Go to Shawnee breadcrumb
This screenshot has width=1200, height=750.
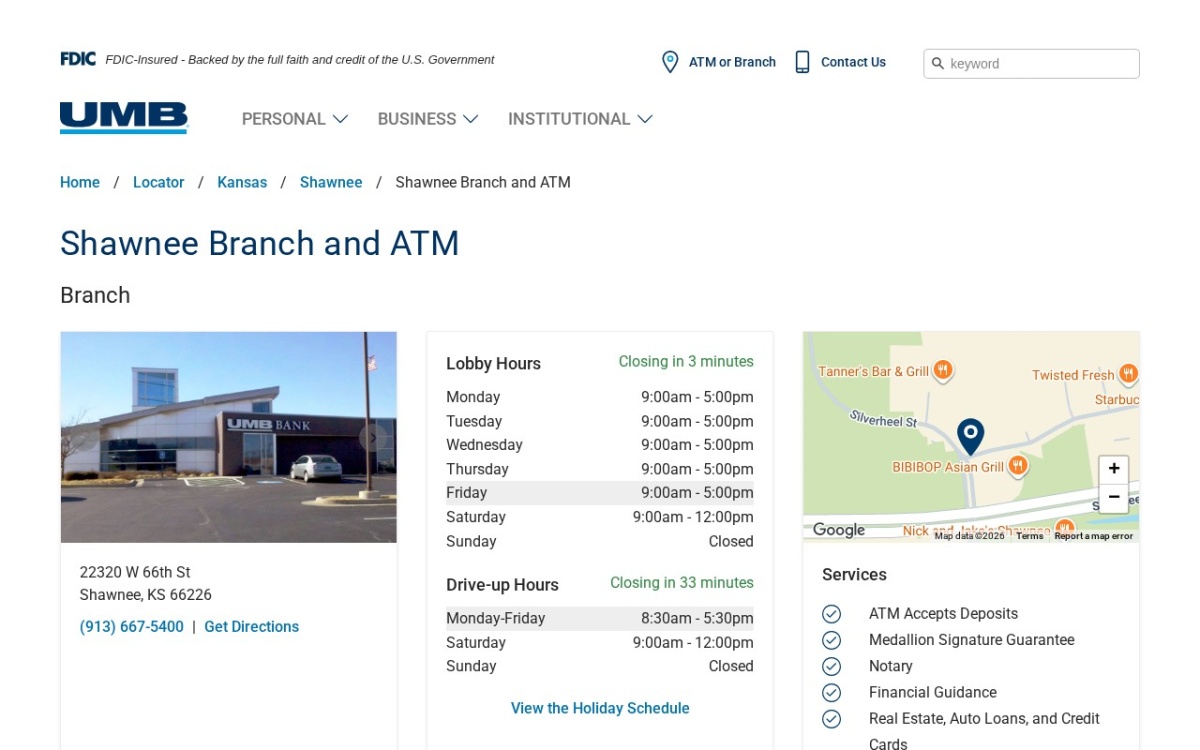(x=331, y=182)
